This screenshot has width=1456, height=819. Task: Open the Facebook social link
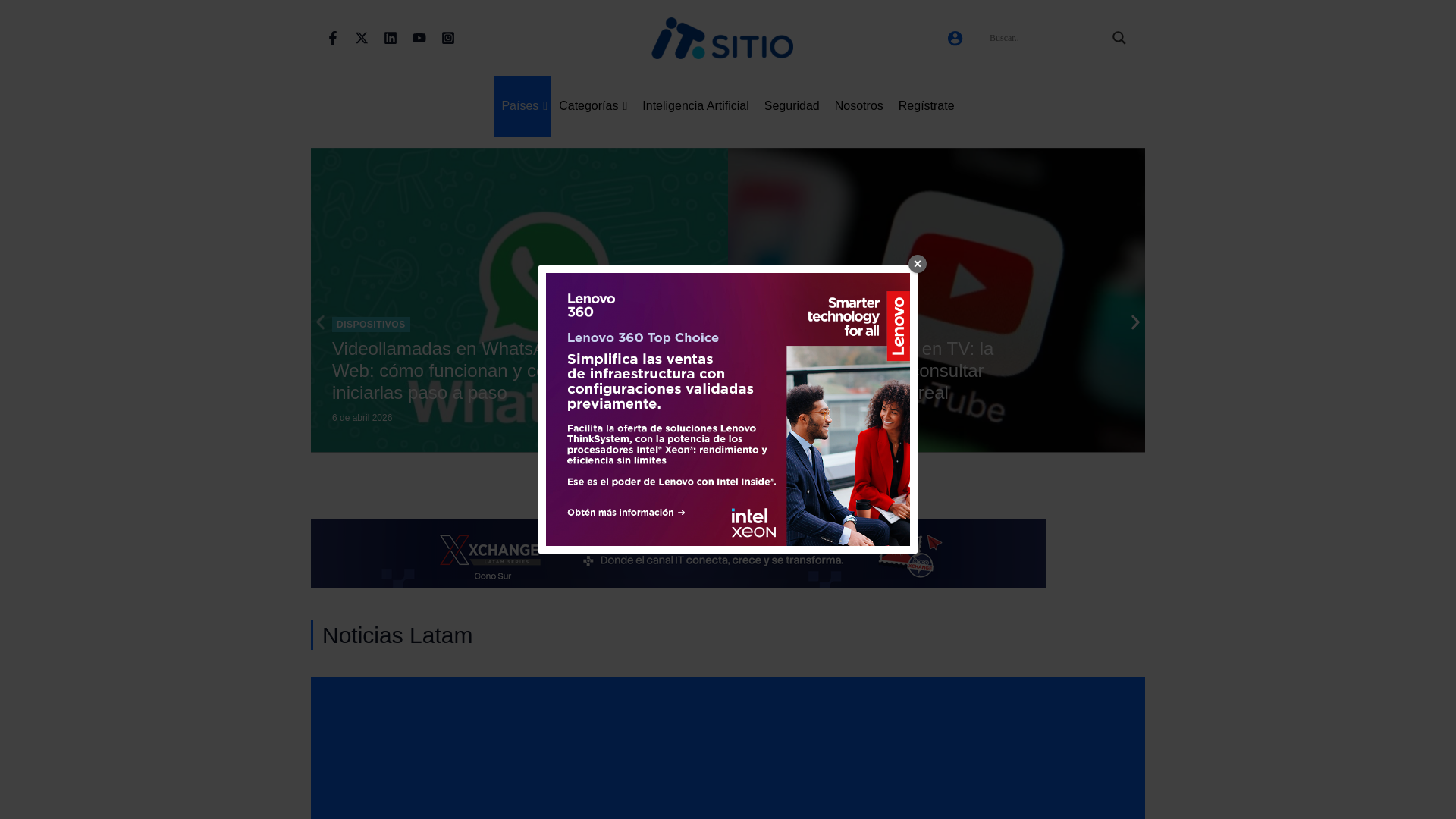click(332, 38)
